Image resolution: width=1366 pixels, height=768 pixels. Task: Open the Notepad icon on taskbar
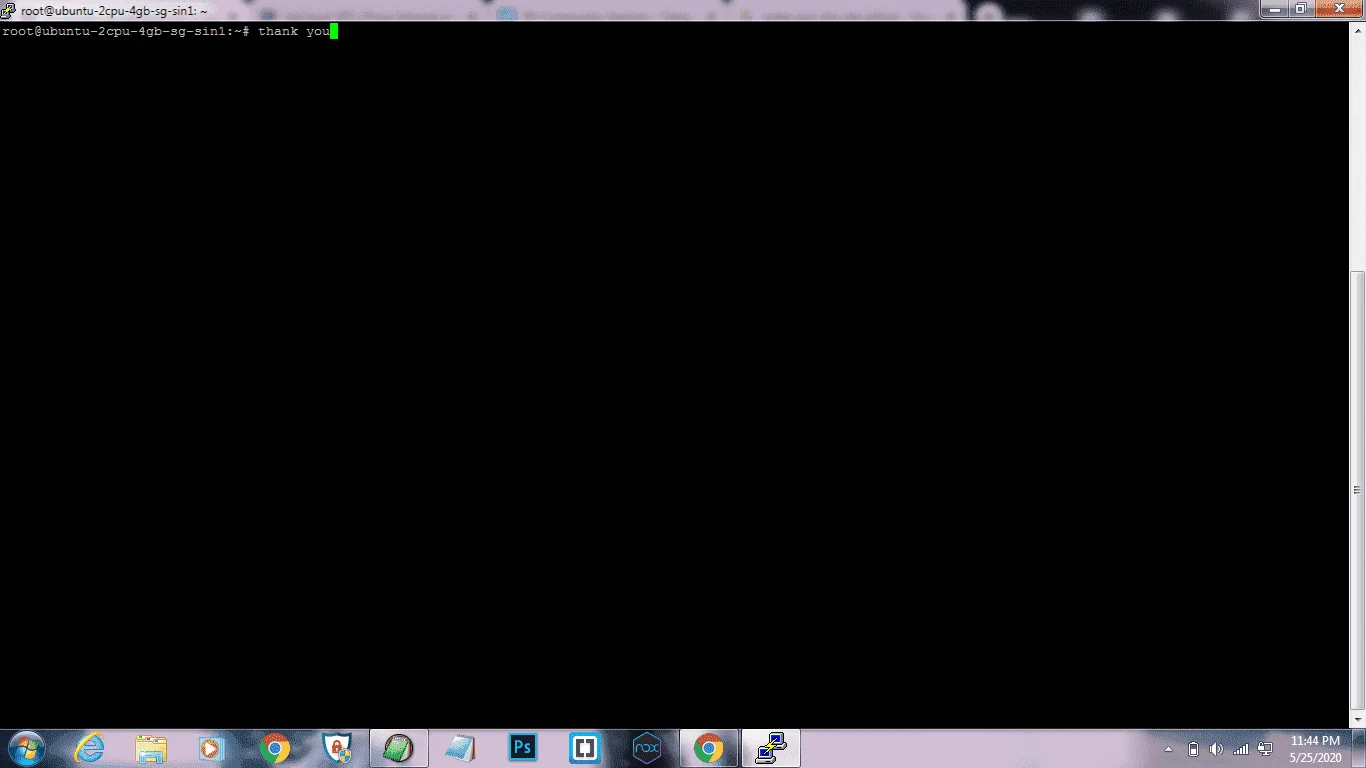[461, 748]
